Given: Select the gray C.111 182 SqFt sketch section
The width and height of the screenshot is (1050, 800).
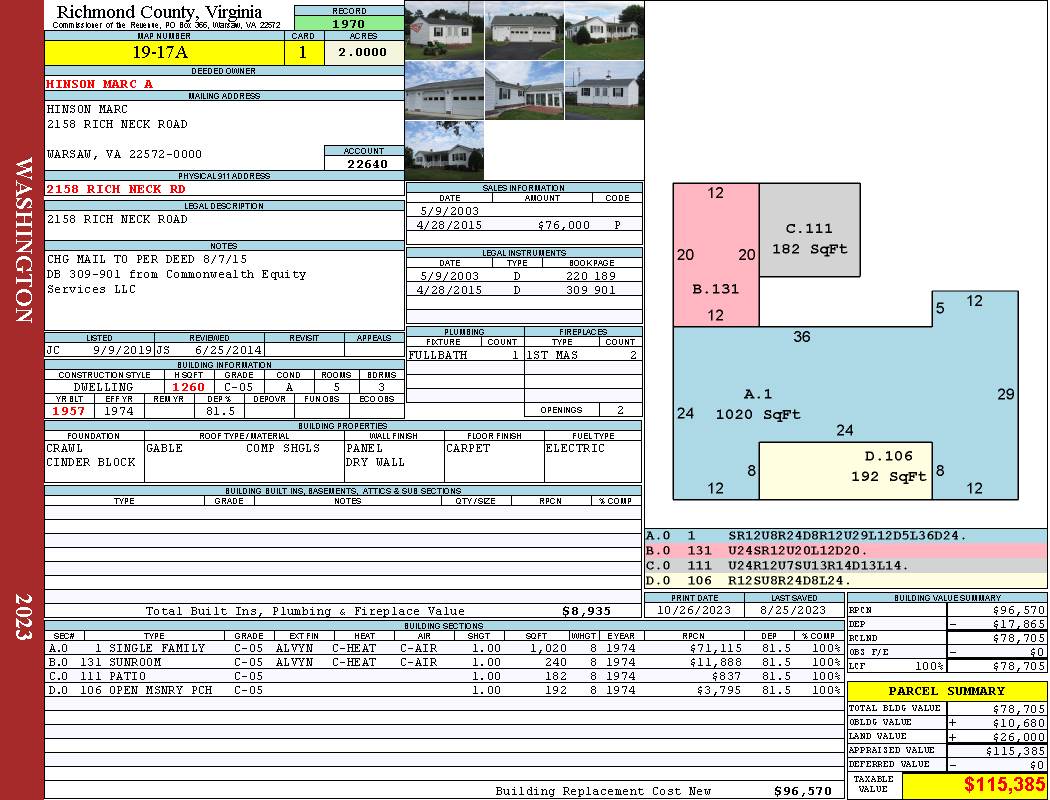Looking at the screenshot, I should pyautogui.click(x=810, y=230).
